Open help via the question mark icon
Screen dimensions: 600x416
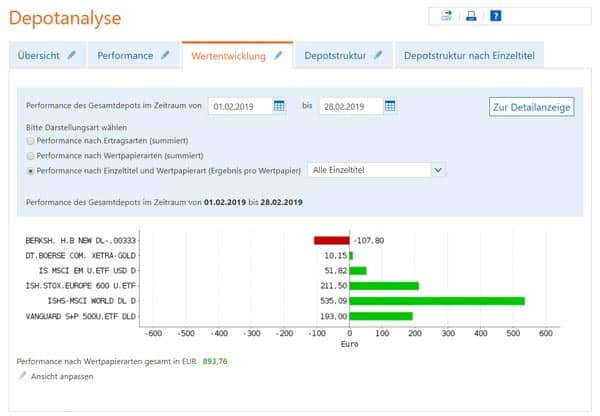coord(496,16)
